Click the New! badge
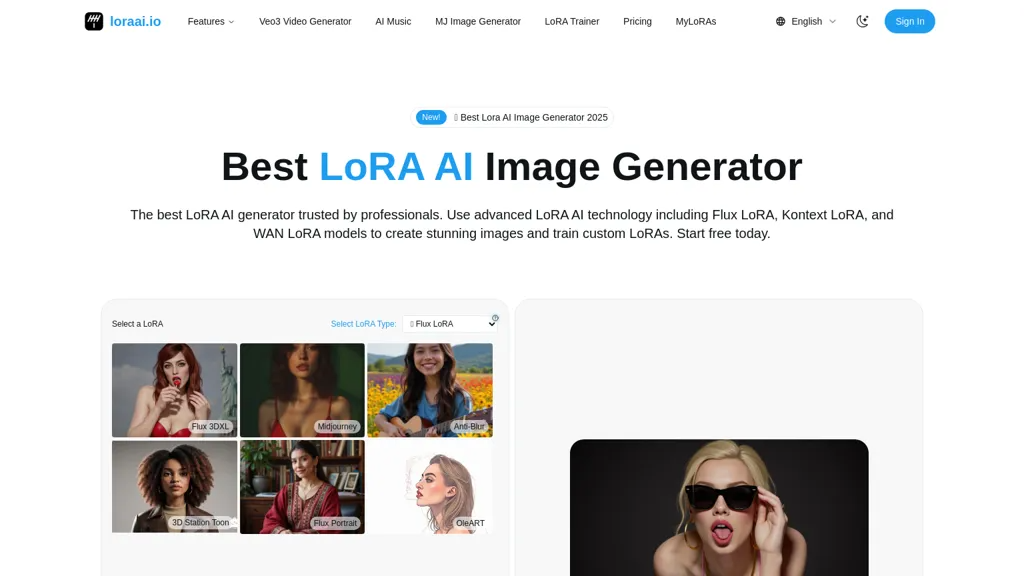This screenshot has height=576, width=1024. coord(431,118)
